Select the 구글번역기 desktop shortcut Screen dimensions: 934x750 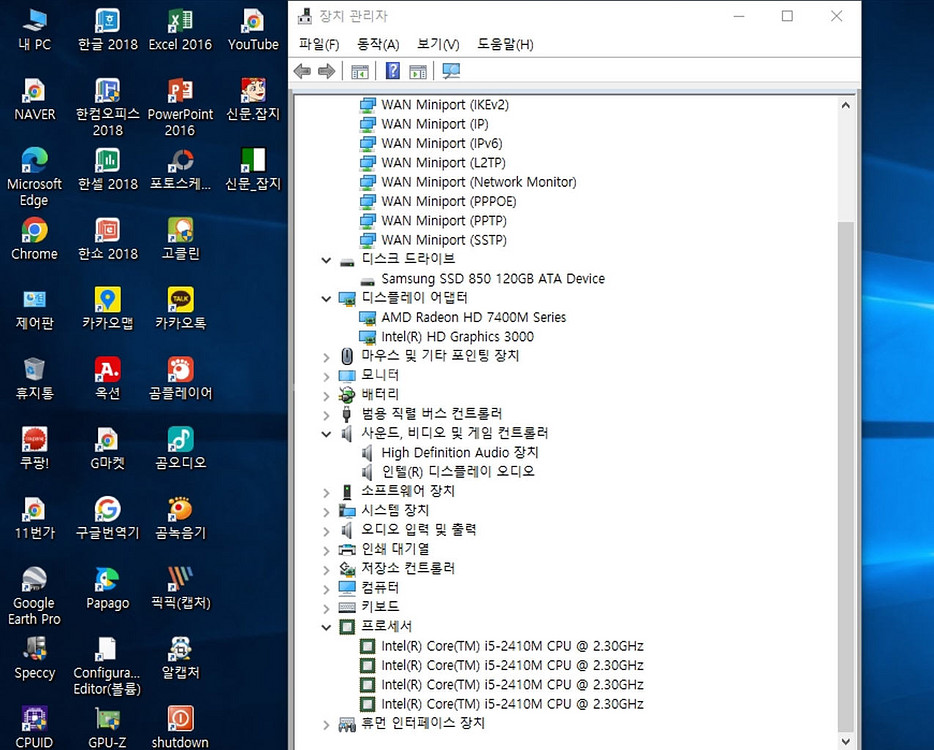coord(108,518)
